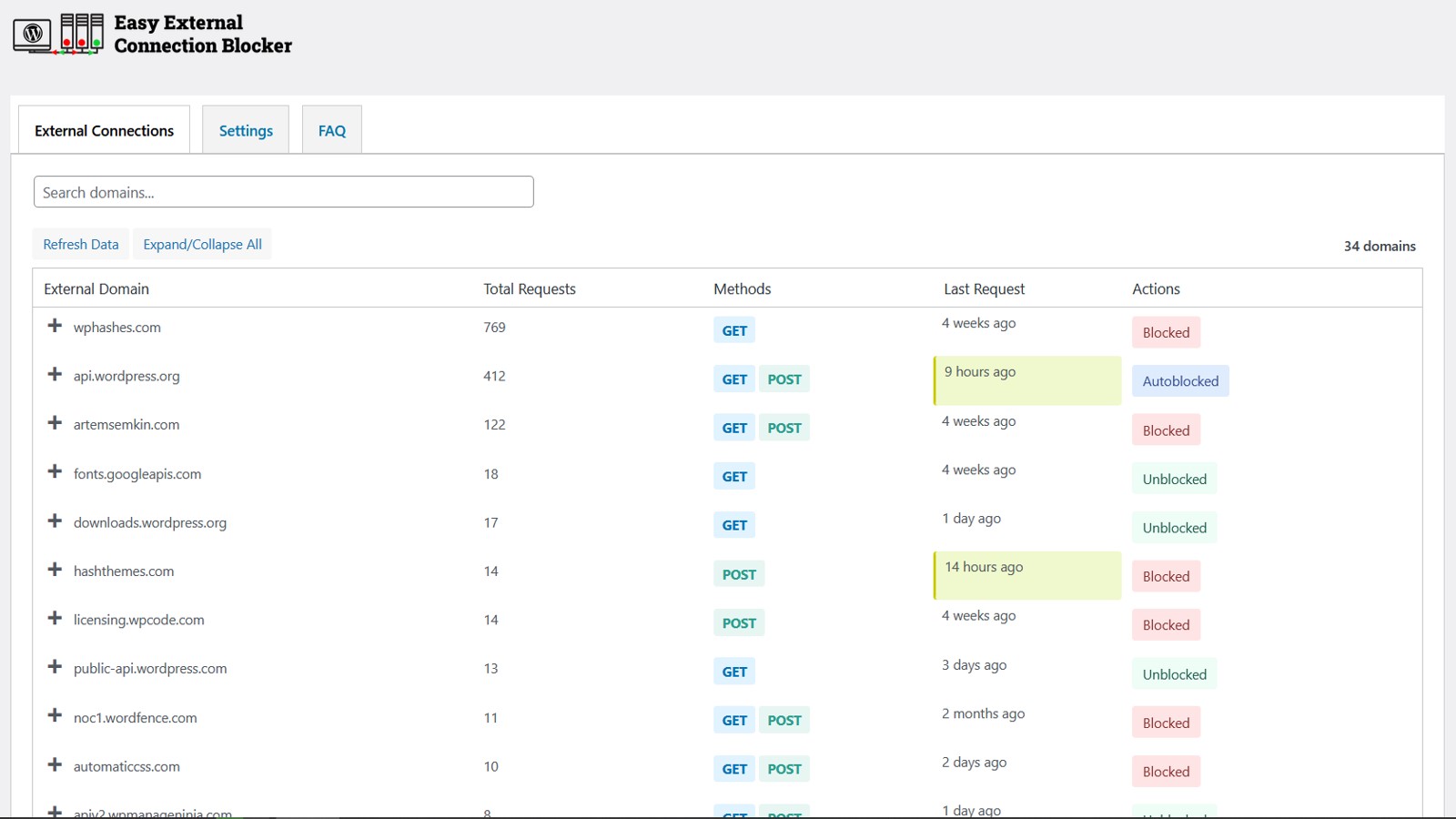Expand the api.wordpress.org row details

55,375
